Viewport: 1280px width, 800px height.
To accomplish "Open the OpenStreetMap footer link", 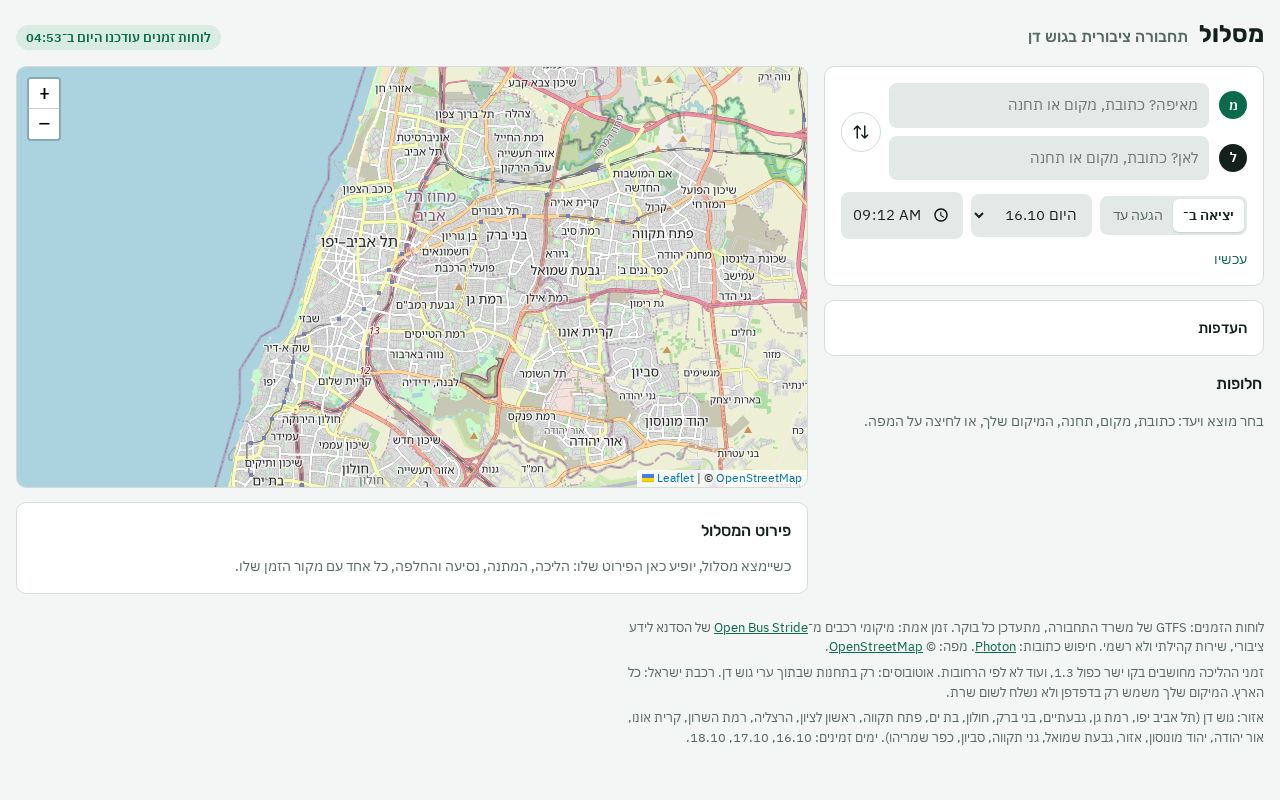I will tap(875, 647).
